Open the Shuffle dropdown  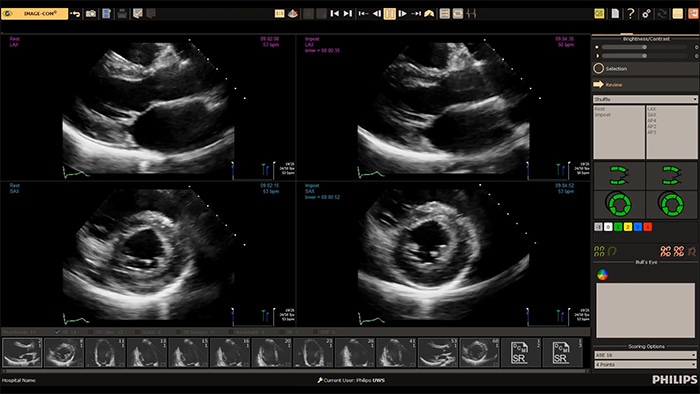[645, 99]
